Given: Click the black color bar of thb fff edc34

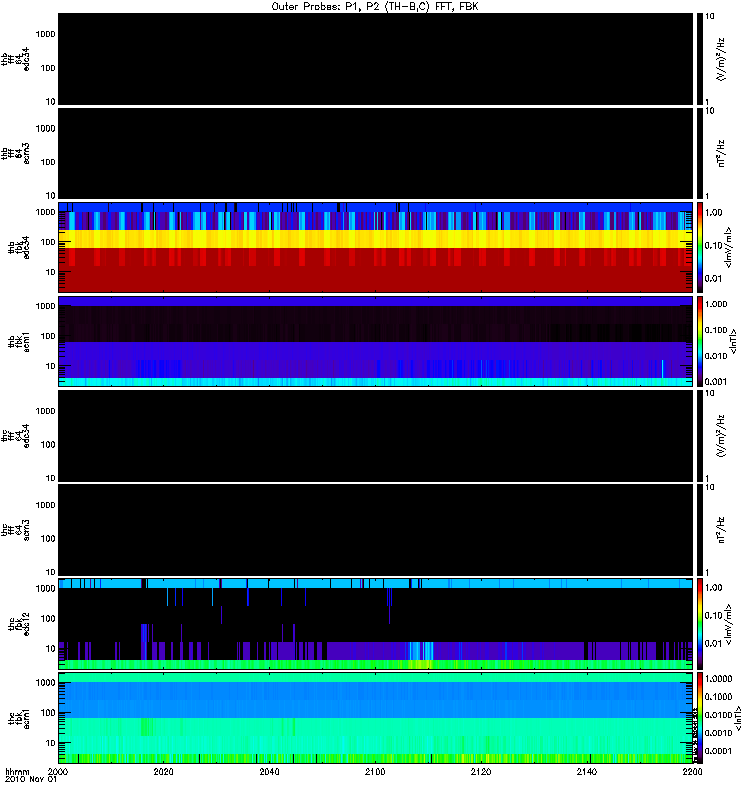Looking at the screenshot, I should [700, 59].
